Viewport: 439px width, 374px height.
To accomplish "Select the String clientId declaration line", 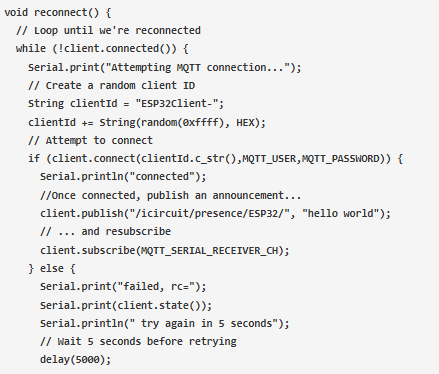I will (x=126, y=104).
